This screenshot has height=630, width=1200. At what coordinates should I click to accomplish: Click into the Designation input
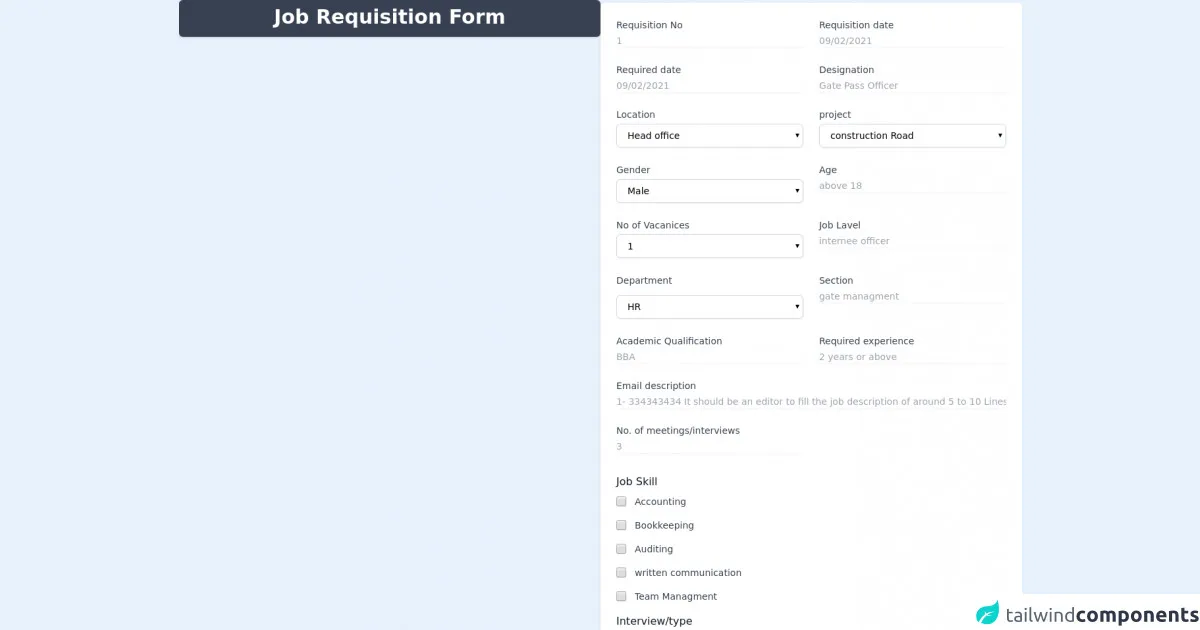point(912,86)
